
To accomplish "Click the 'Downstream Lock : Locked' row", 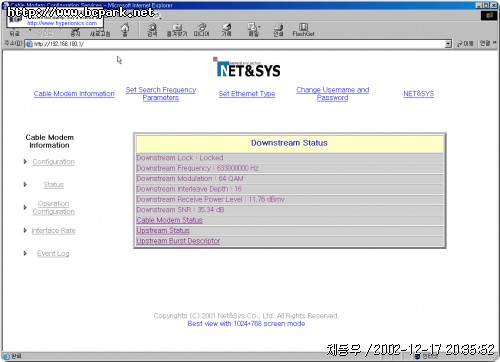I will (x=289, y=158).
